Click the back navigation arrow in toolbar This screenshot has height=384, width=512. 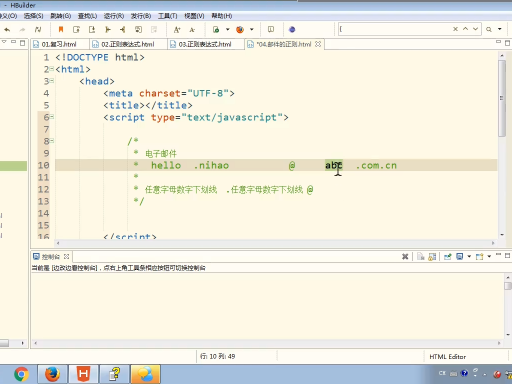tap(7, 30)
